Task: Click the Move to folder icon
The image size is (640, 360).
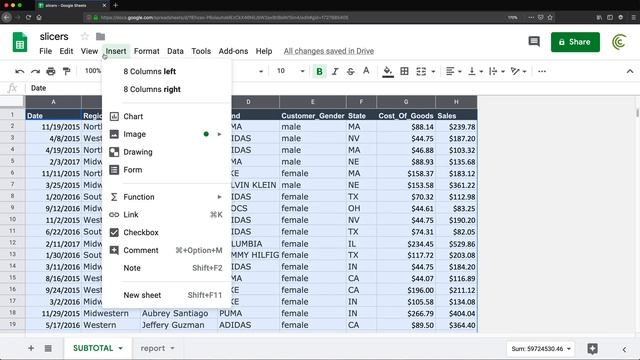Action: tap(100, 36)
